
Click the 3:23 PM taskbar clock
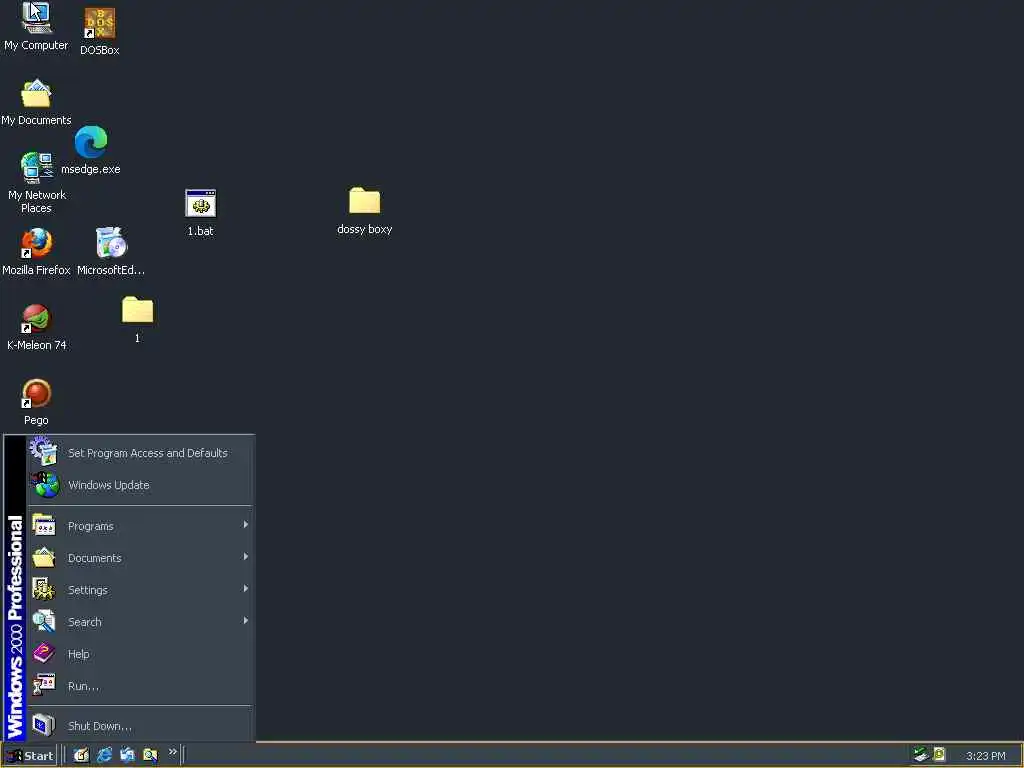(985, 756)
